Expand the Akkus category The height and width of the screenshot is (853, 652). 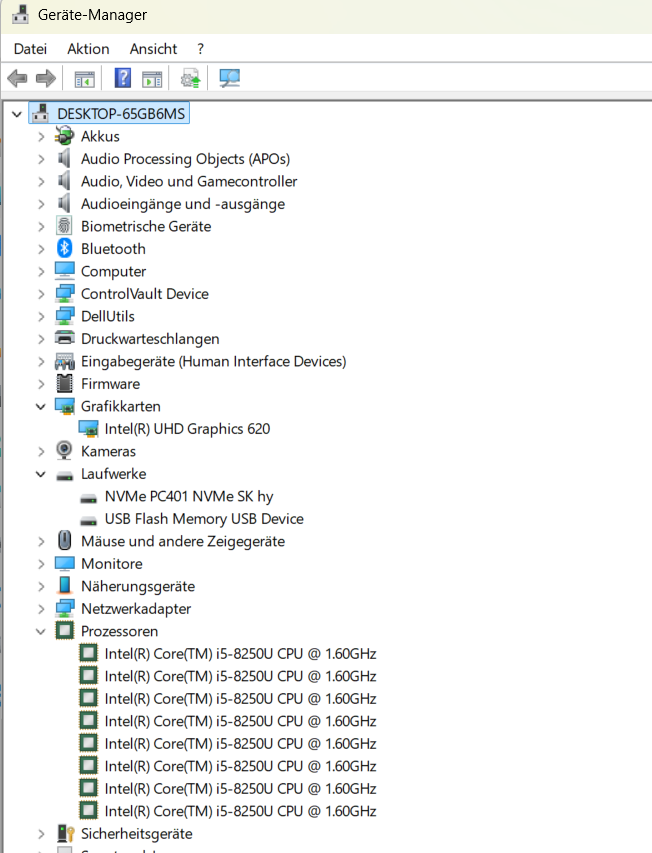pyautogui.click(x=41, y=137)
